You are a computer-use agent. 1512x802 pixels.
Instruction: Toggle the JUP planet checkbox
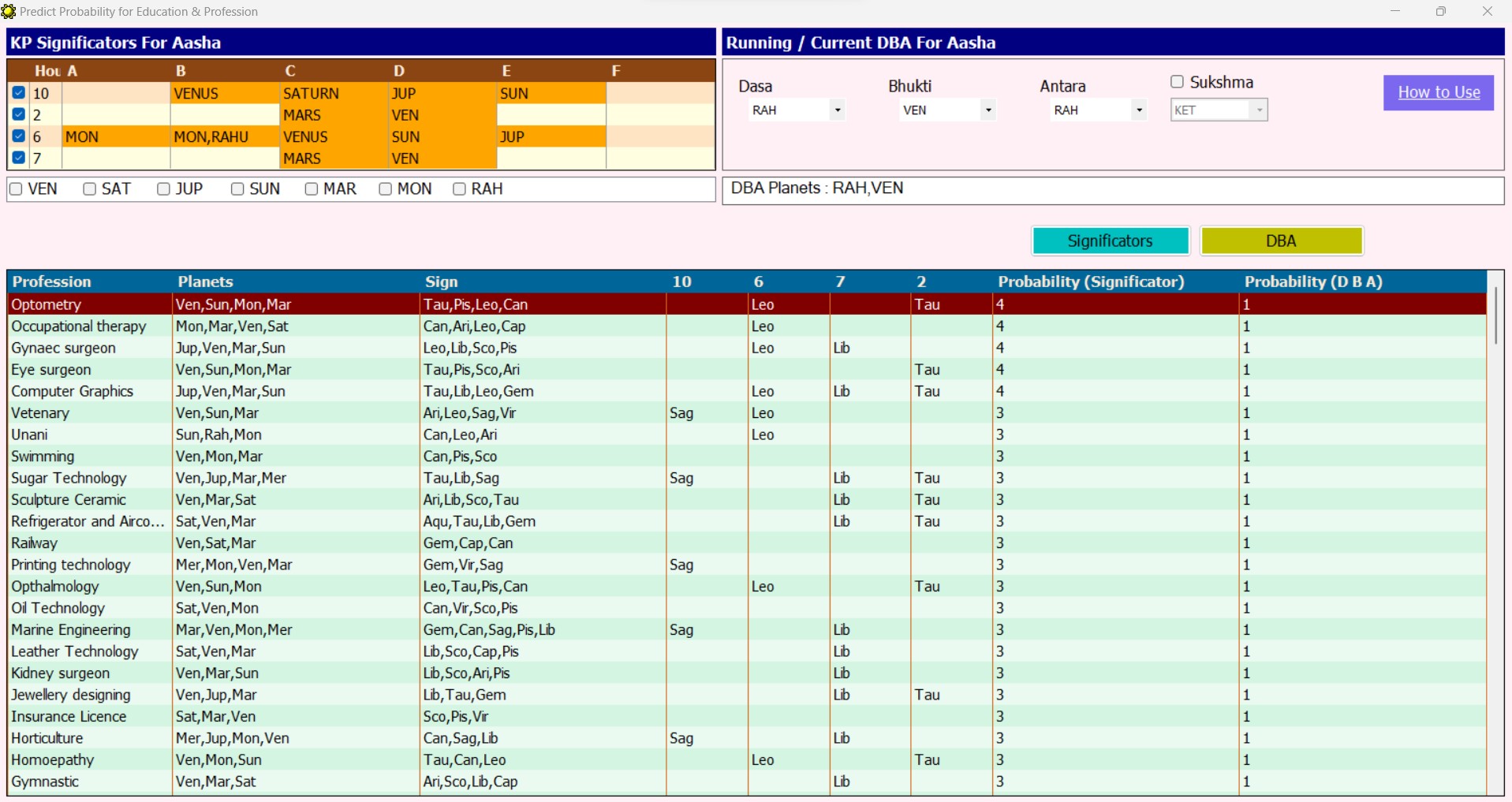click(163, 189)
